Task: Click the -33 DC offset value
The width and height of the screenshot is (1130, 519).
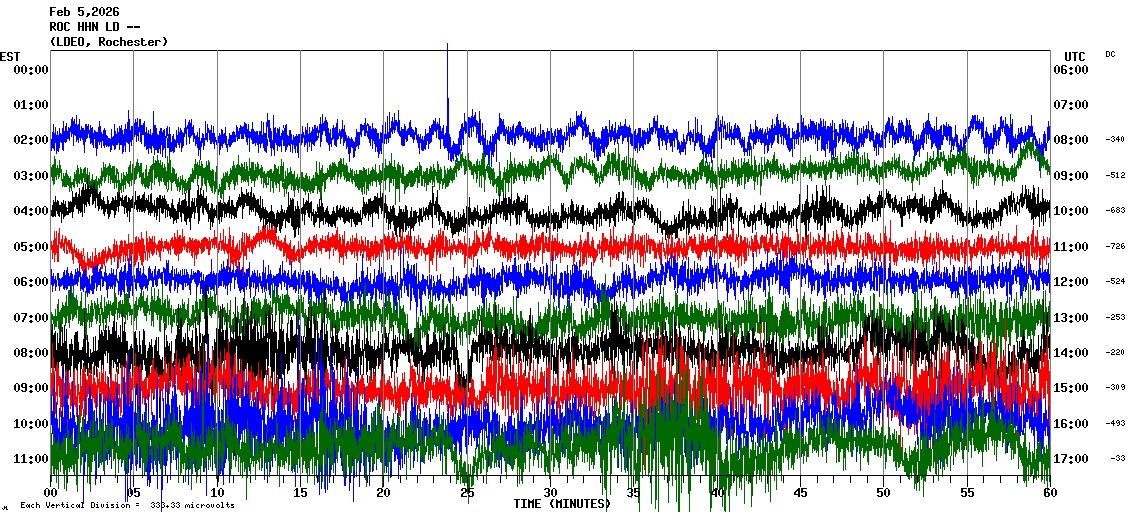Action: tap(1117, 459)
